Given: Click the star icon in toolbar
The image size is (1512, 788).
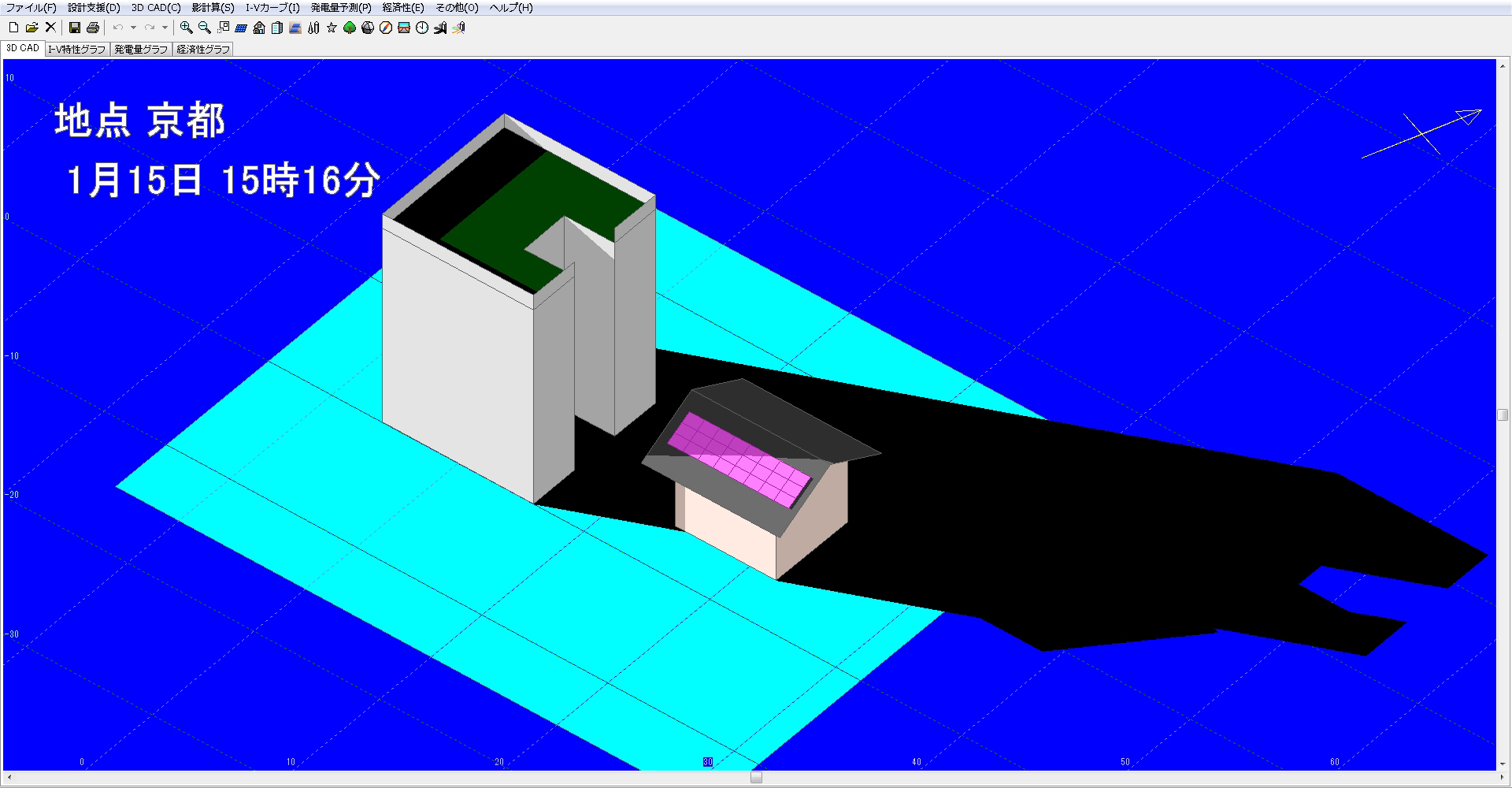Looking at the screenshot, I should click(x=332, y=28).
